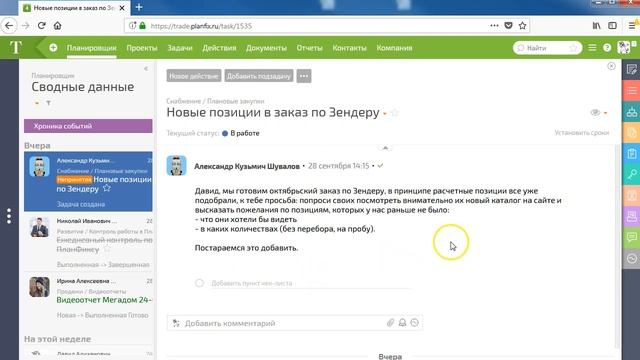Click the Новое действие button

click(x=194, y=76)
